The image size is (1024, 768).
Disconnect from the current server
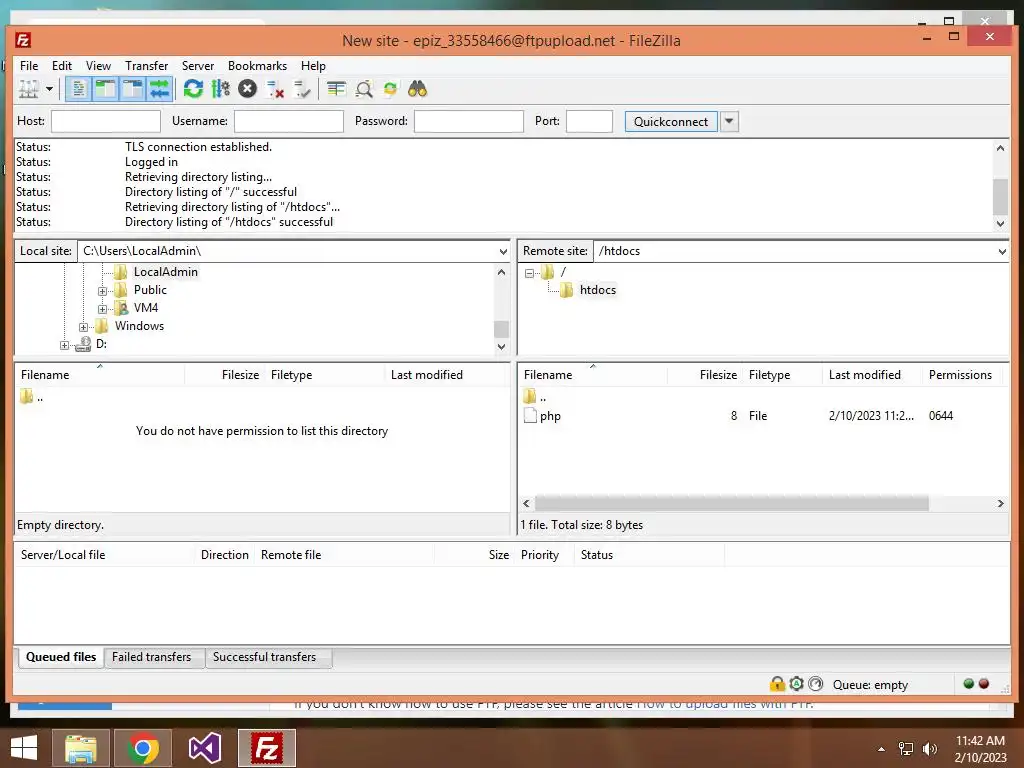pos(275,89)
